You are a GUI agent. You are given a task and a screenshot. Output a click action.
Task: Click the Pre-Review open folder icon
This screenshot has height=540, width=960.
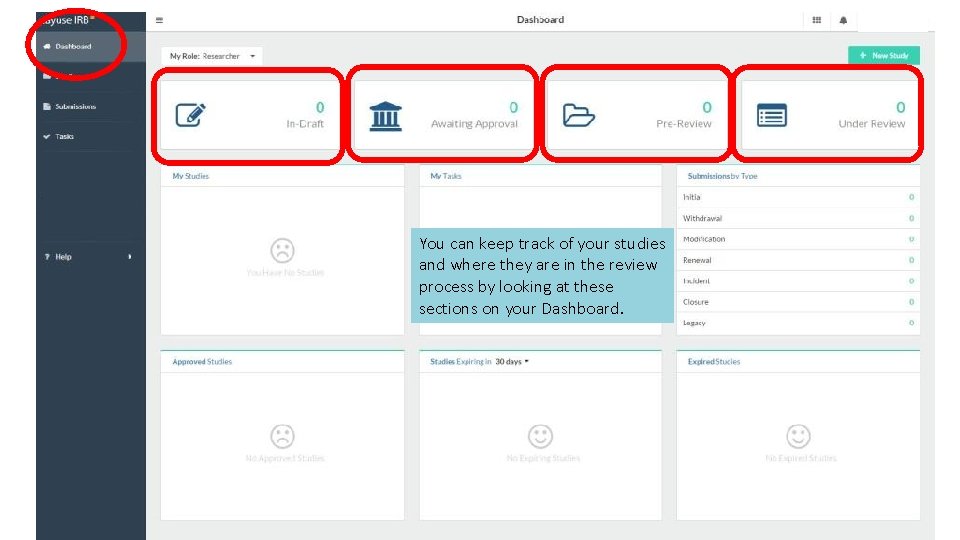pos(579,115)
